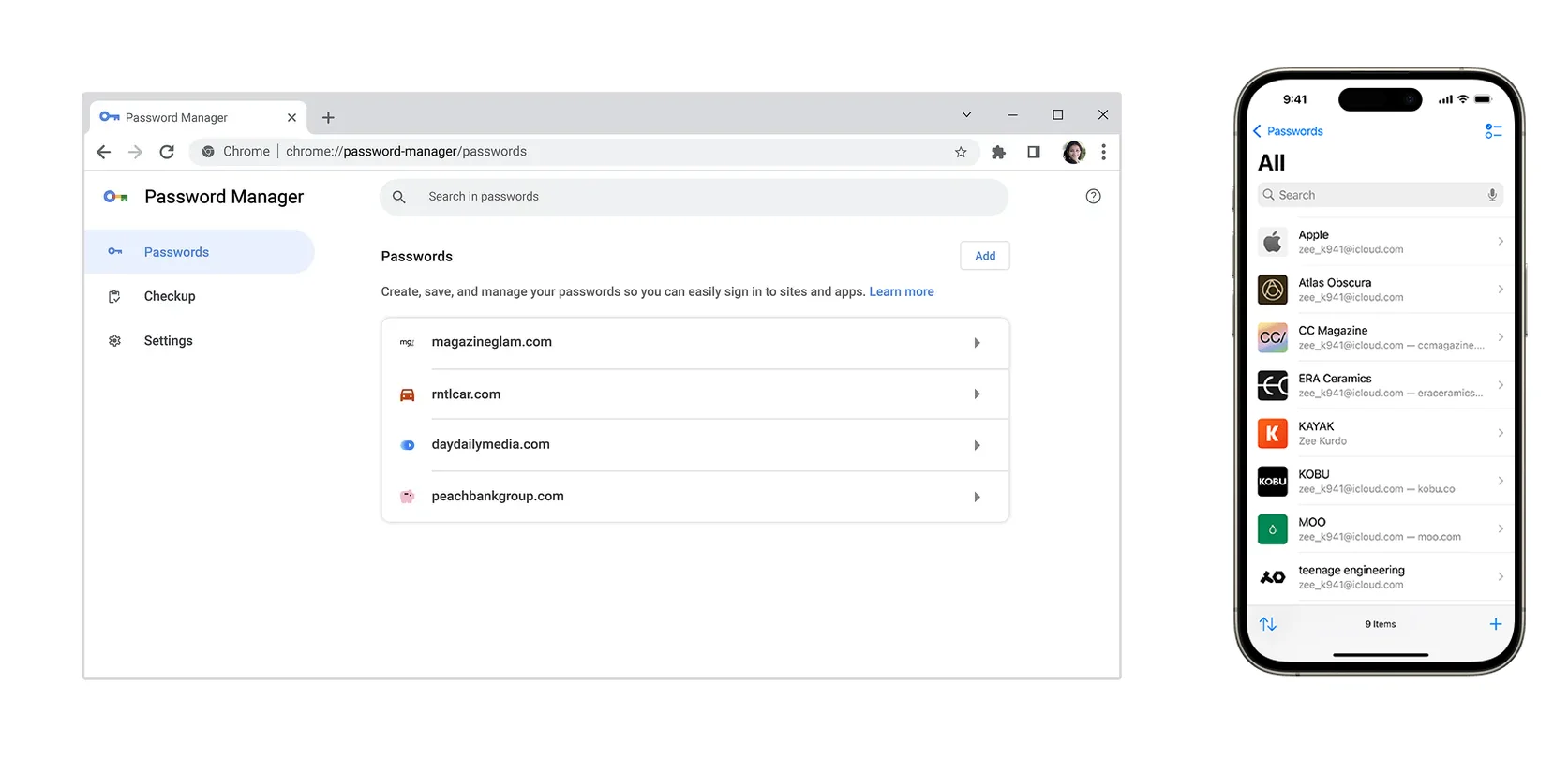The image size is (1568, 774).
Task: Close the Password Manager tab
Action: coord(291,118)
